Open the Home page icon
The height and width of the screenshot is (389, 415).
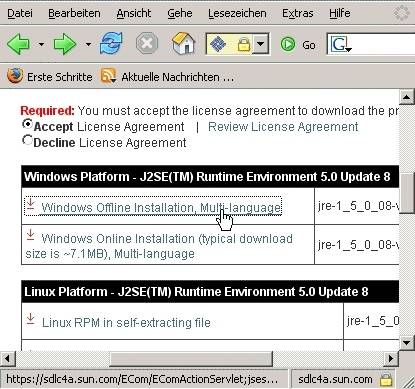(183, 43)
